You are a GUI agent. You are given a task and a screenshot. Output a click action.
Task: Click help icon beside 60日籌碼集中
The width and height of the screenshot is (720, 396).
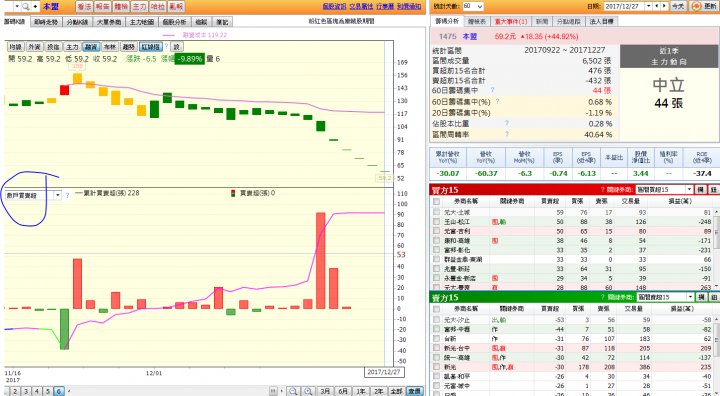pyautogui.click(x=493, y=90)
